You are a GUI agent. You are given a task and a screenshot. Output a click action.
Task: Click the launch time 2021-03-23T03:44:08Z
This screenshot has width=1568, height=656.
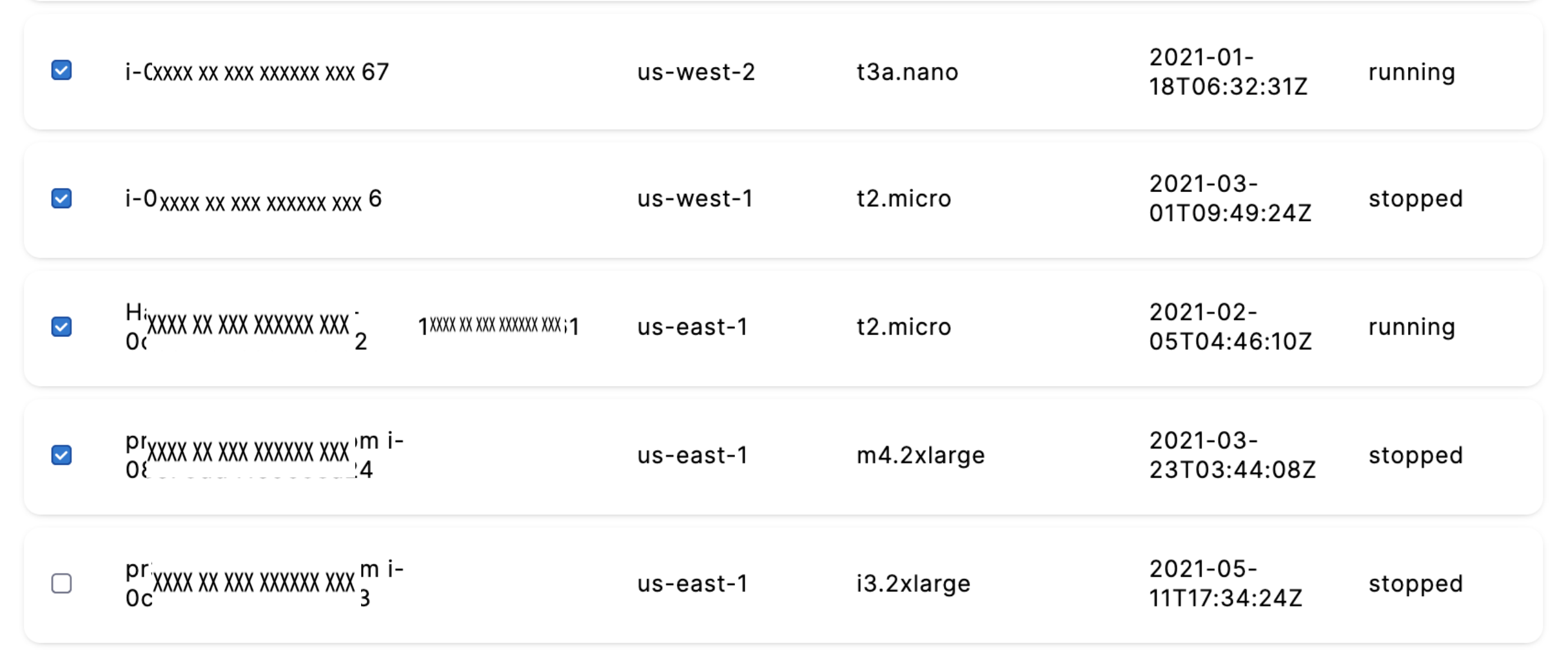click(x=1232, y=455)
